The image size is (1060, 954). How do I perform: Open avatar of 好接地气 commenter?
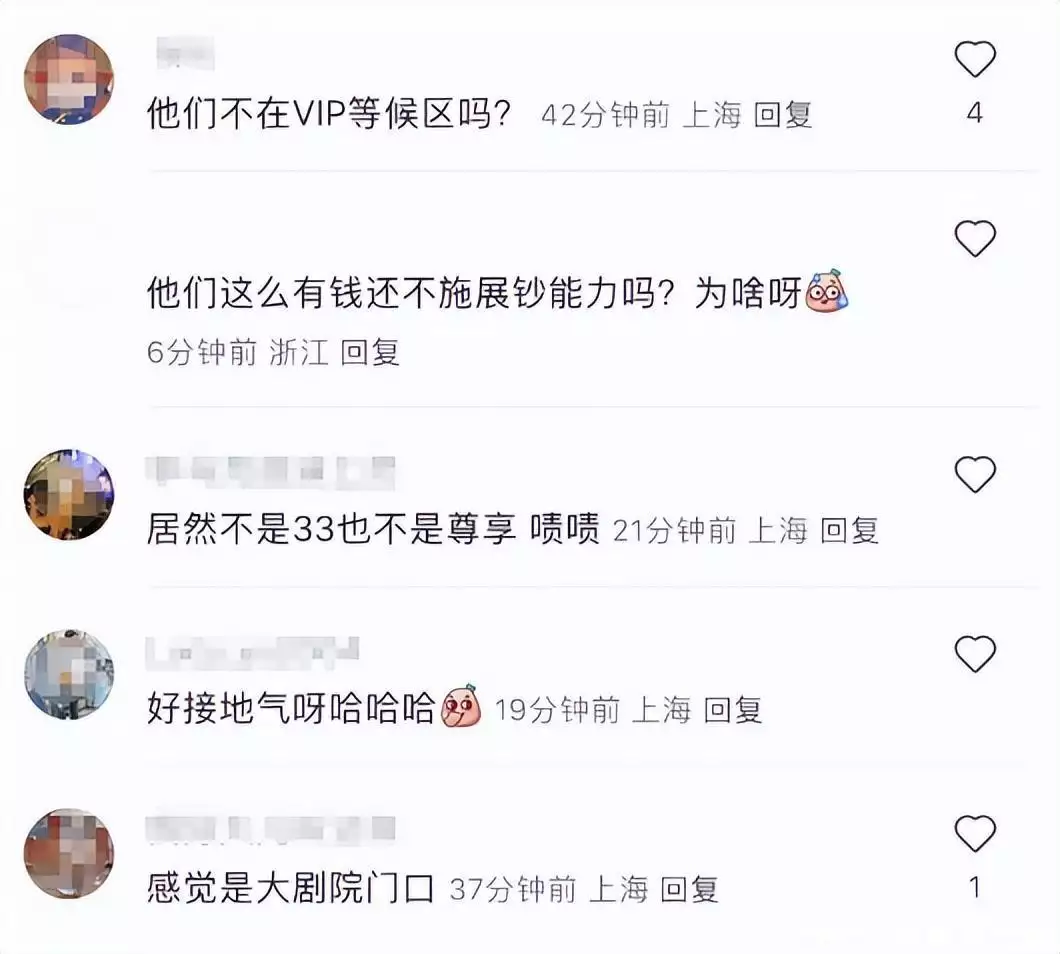click(x=69, y=674)
